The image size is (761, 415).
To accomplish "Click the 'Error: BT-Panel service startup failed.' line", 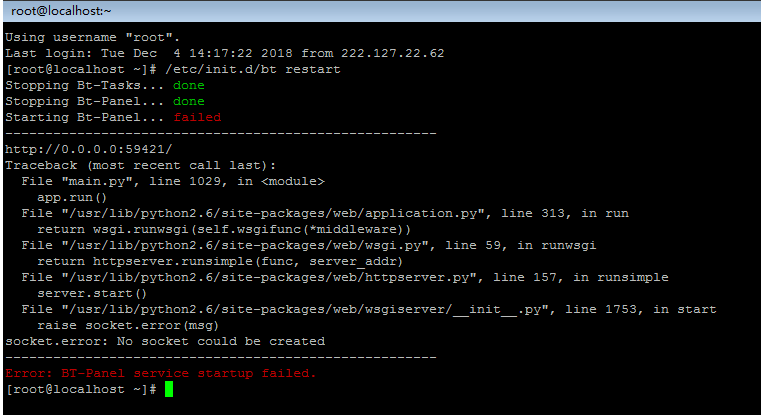I will [x=161, y=373].
